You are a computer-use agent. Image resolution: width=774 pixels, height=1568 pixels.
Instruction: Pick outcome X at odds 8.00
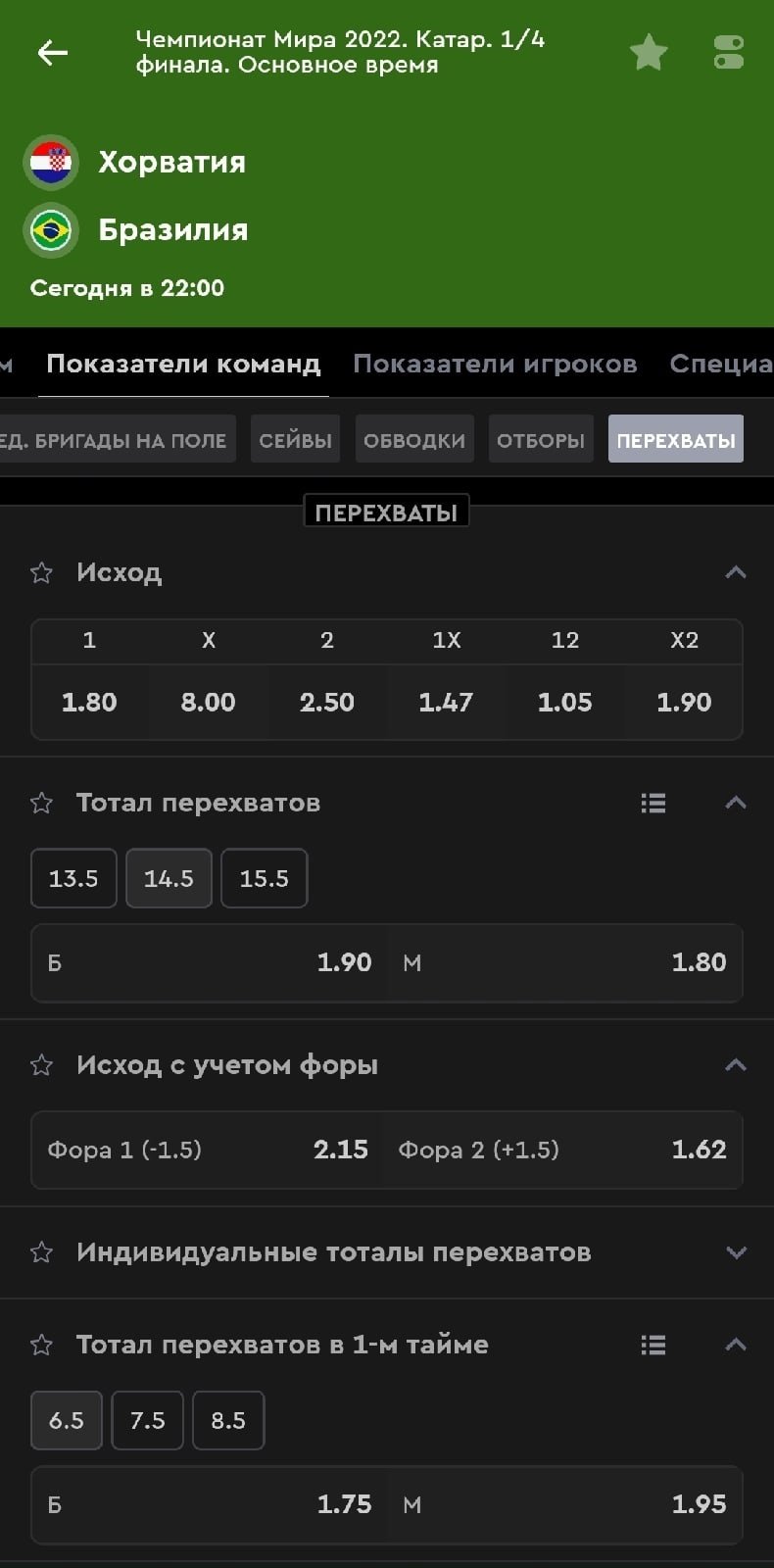click(x=208, y=702)
